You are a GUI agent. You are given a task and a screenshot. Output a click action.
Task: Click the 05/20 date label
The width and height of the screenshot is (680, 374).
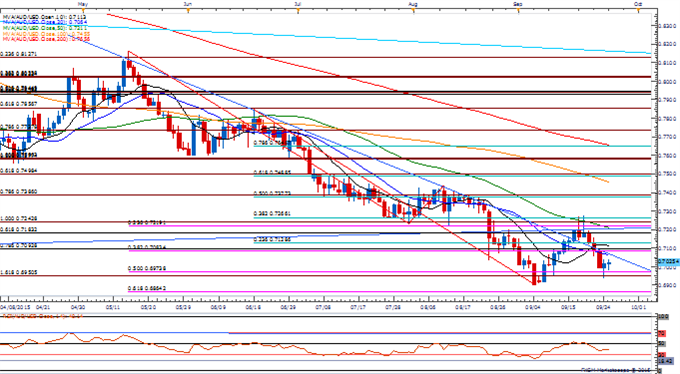pos(148,306)
